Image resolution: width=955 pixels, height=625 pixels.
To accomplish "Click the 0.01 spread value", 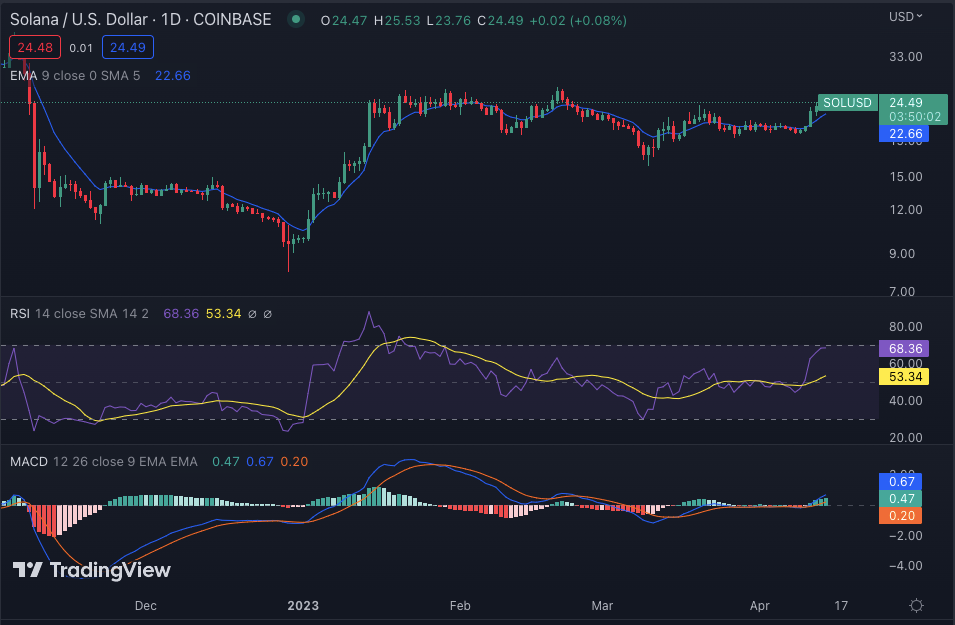I will 81,48.
